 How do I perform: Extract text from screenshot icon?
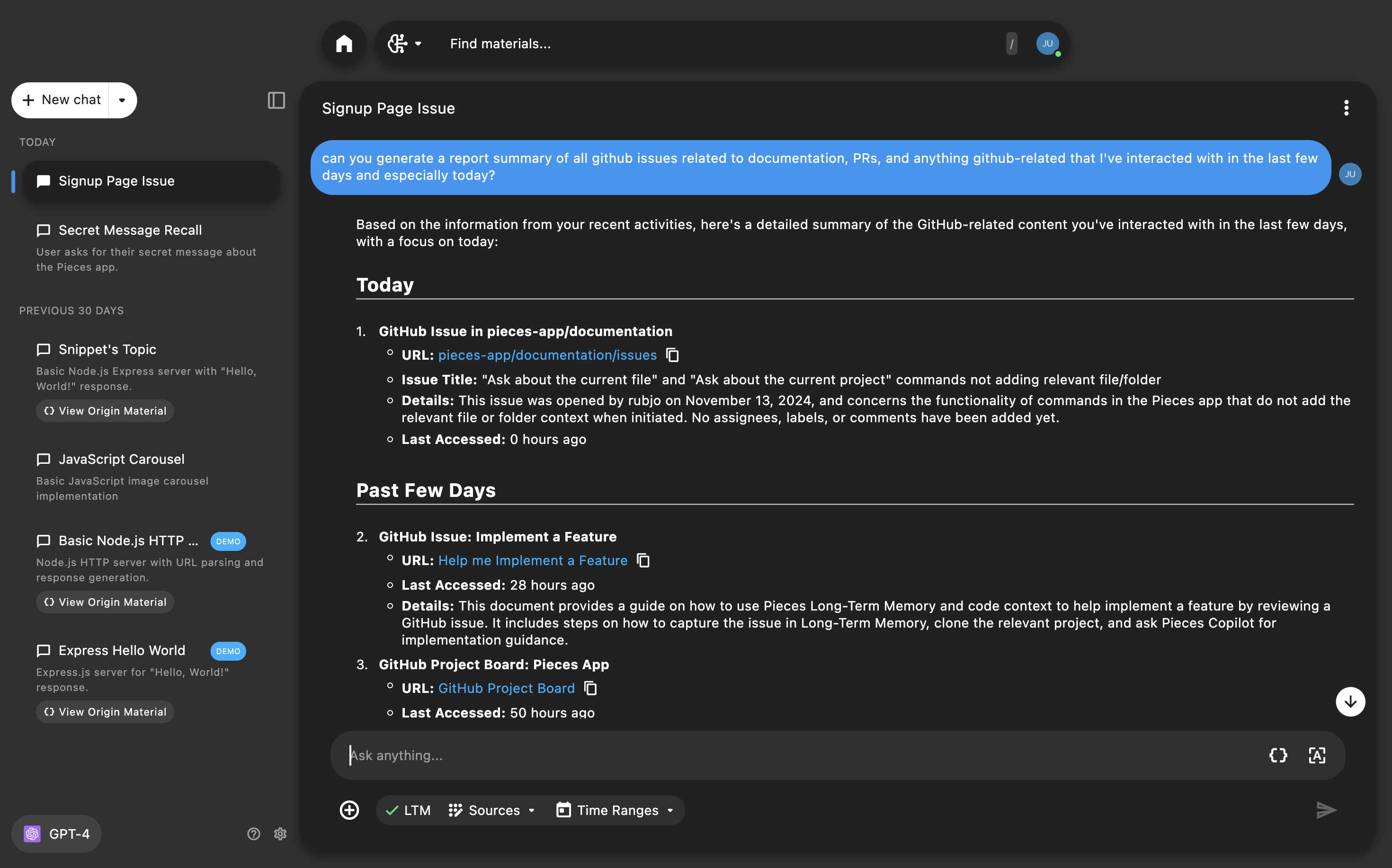[1317, 755]
